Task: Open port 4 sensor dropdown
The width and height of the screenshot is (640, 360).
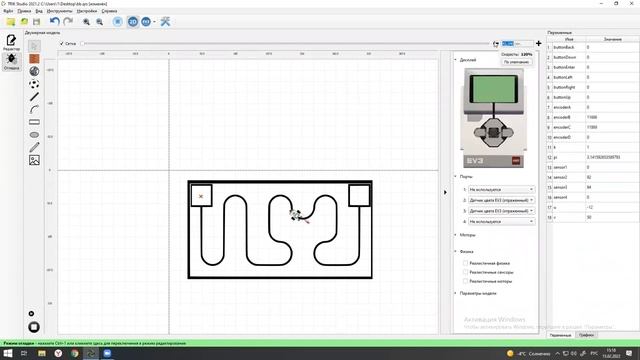Action: click(501, 221)
